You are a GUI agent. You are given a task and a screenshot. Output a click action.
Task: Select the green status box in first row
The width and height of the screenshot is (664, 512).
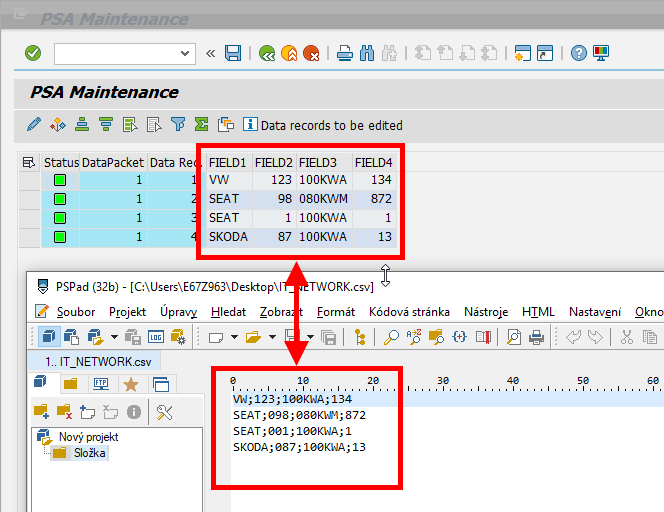point(60,180)
